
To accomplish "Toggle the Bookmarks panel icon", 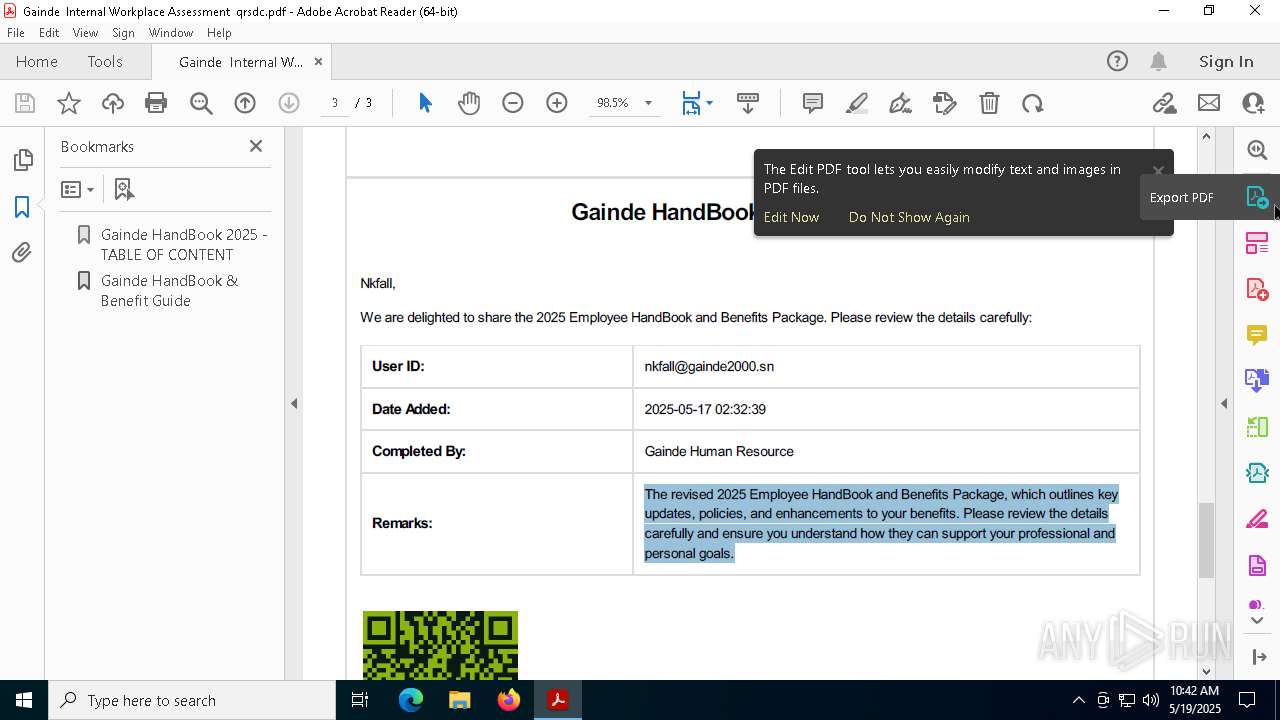I will [22, 207].
